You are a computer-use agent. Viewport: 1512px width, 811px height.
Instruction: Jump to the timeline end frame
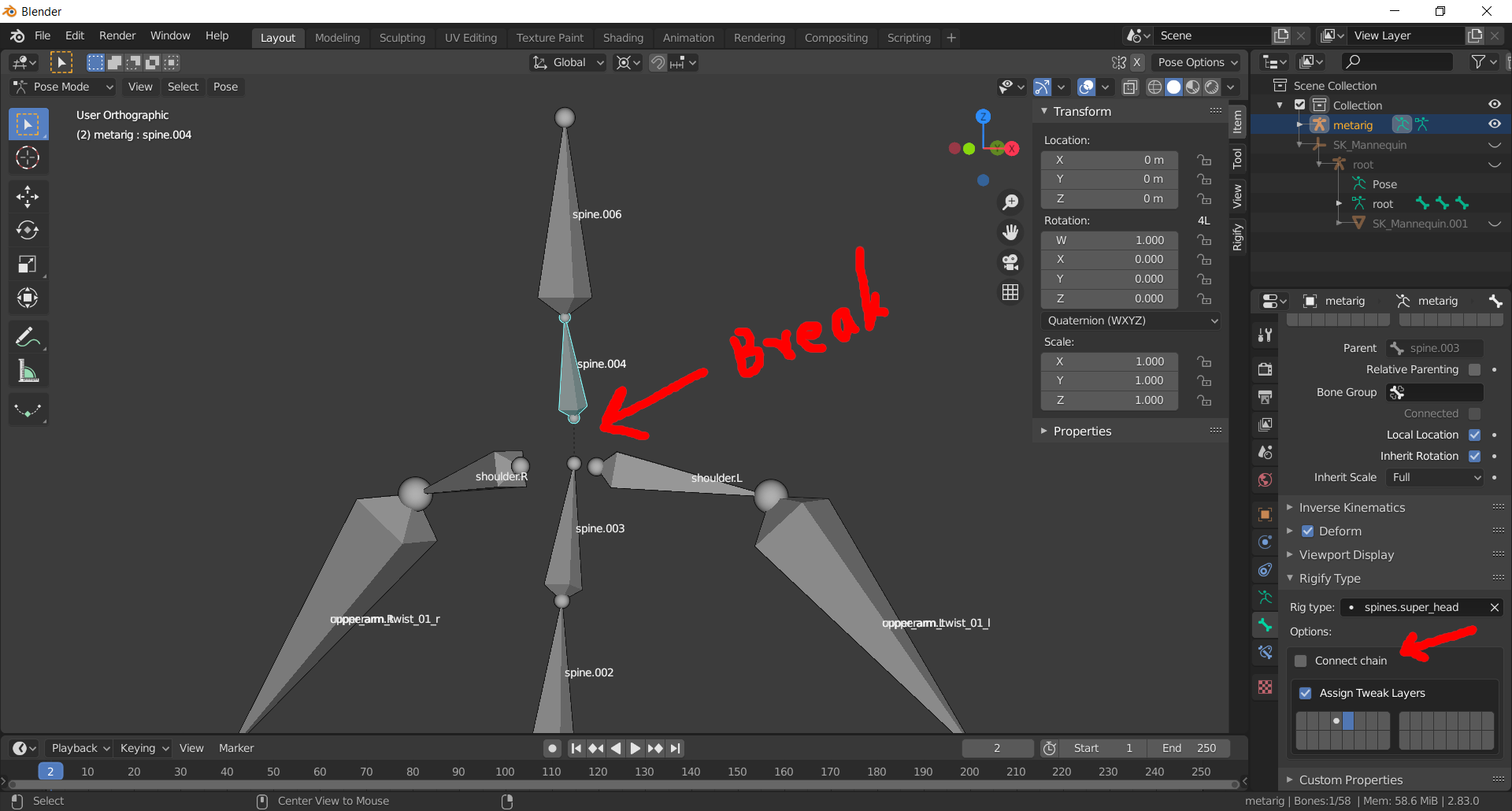point(676,748)
